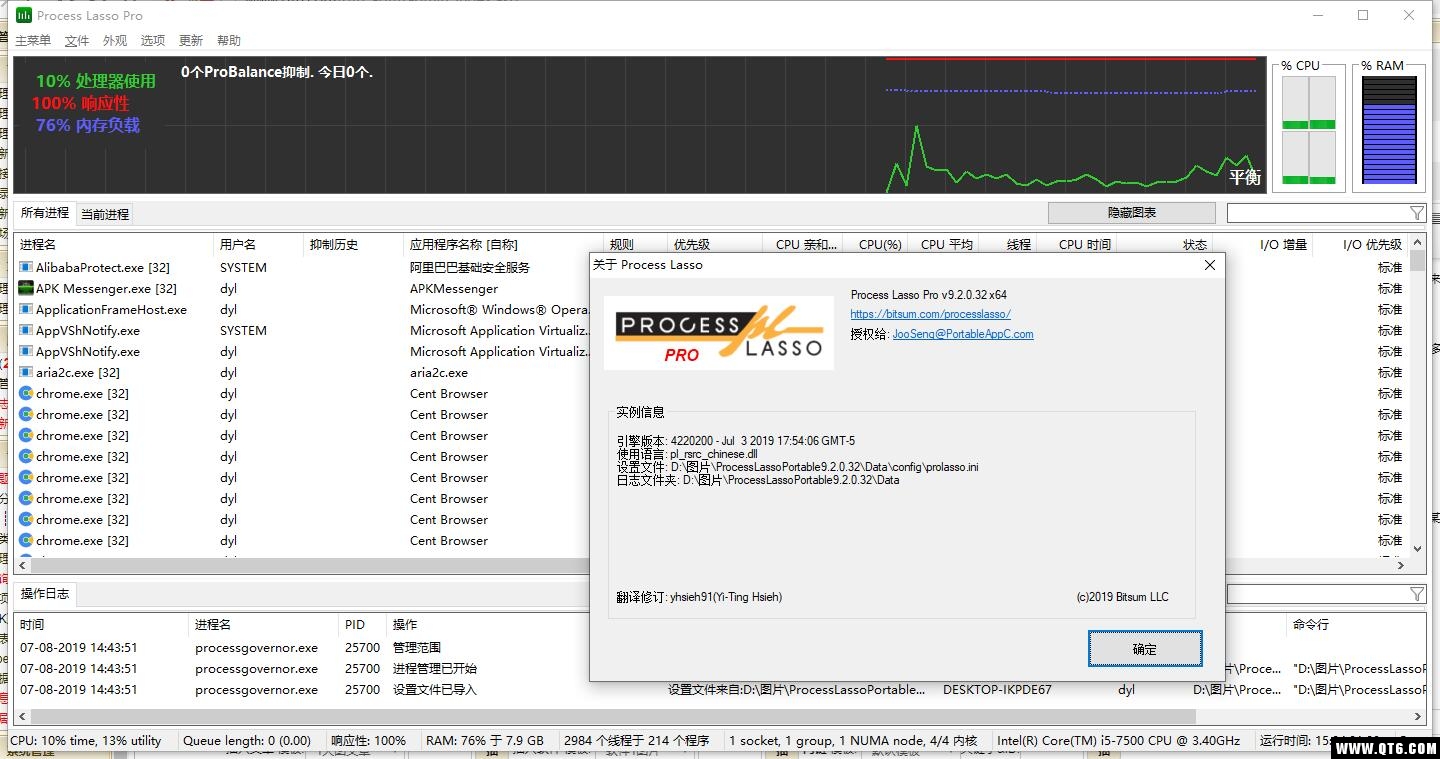The height and width of the screenshot is (759, 1440).
Task: Sort by the 用户名 column header
Action: tap(259, 244)
